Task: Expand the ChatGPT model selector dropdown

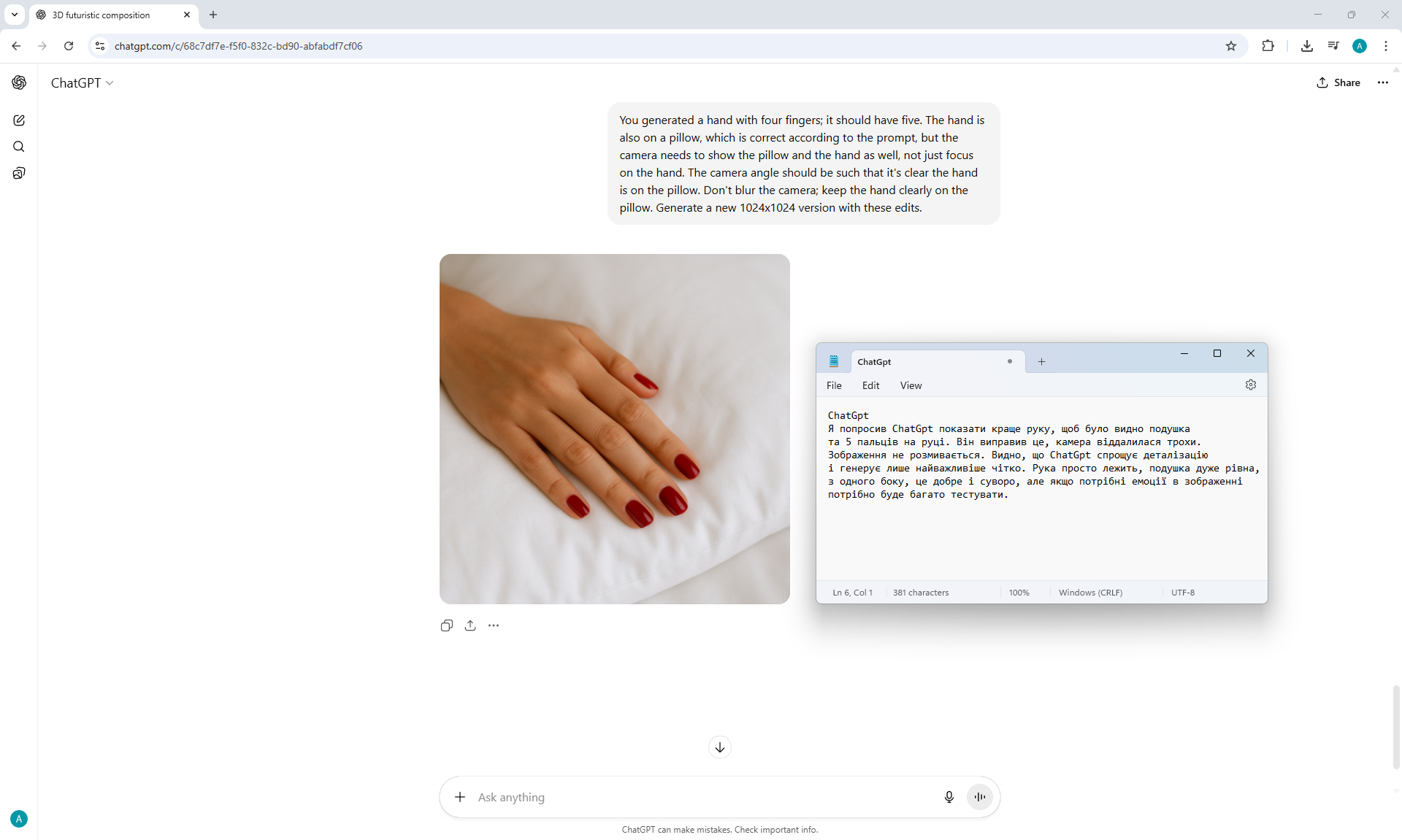Action: pyautogui.click(x=82, y=83)
